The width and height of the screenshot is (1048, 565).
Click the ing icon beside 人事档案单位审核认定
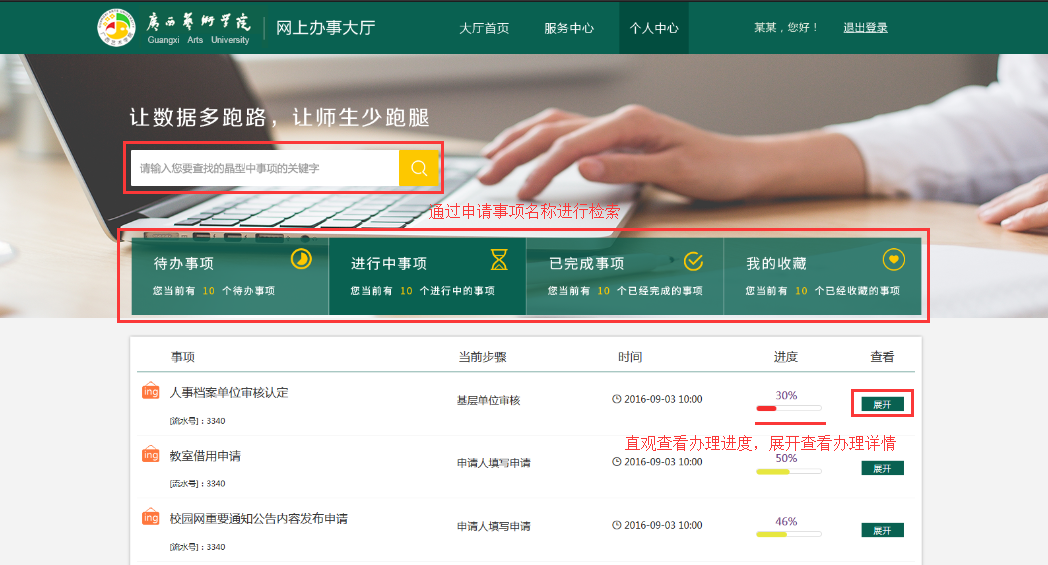151,392
